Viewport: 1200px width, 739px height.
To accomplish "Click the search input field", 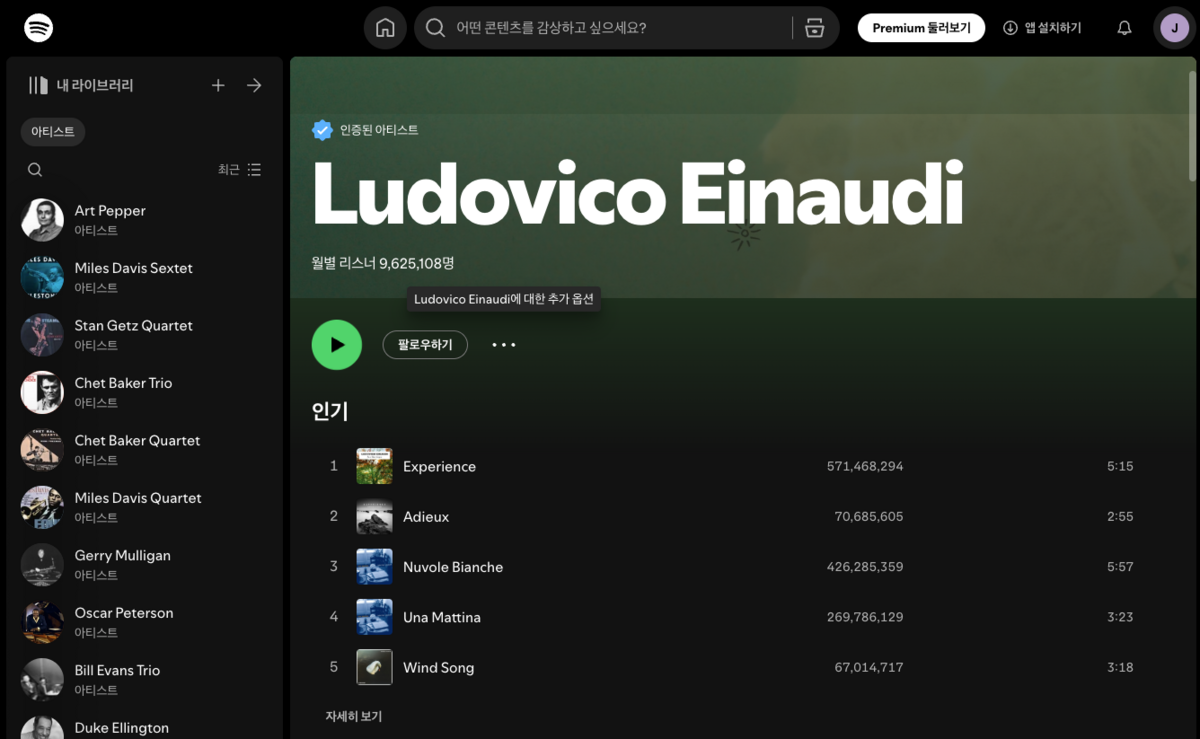I will [x=610, y=28].
